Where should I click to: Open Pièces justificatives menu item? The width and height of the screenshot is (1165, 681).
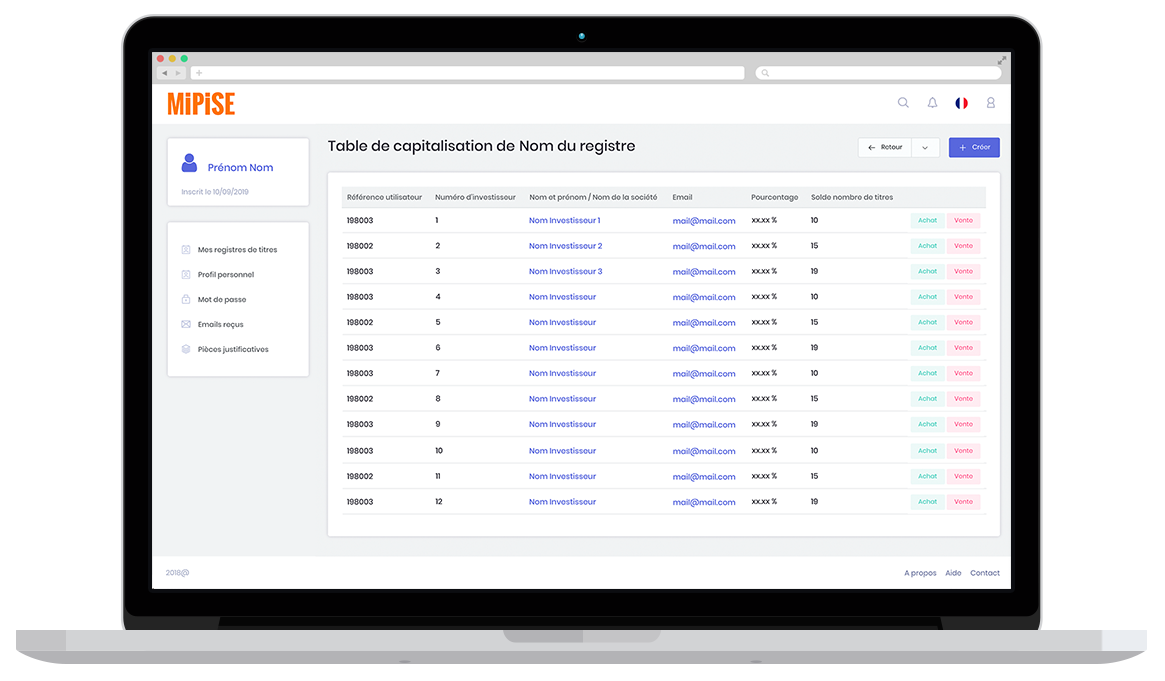tap(233, 349)
